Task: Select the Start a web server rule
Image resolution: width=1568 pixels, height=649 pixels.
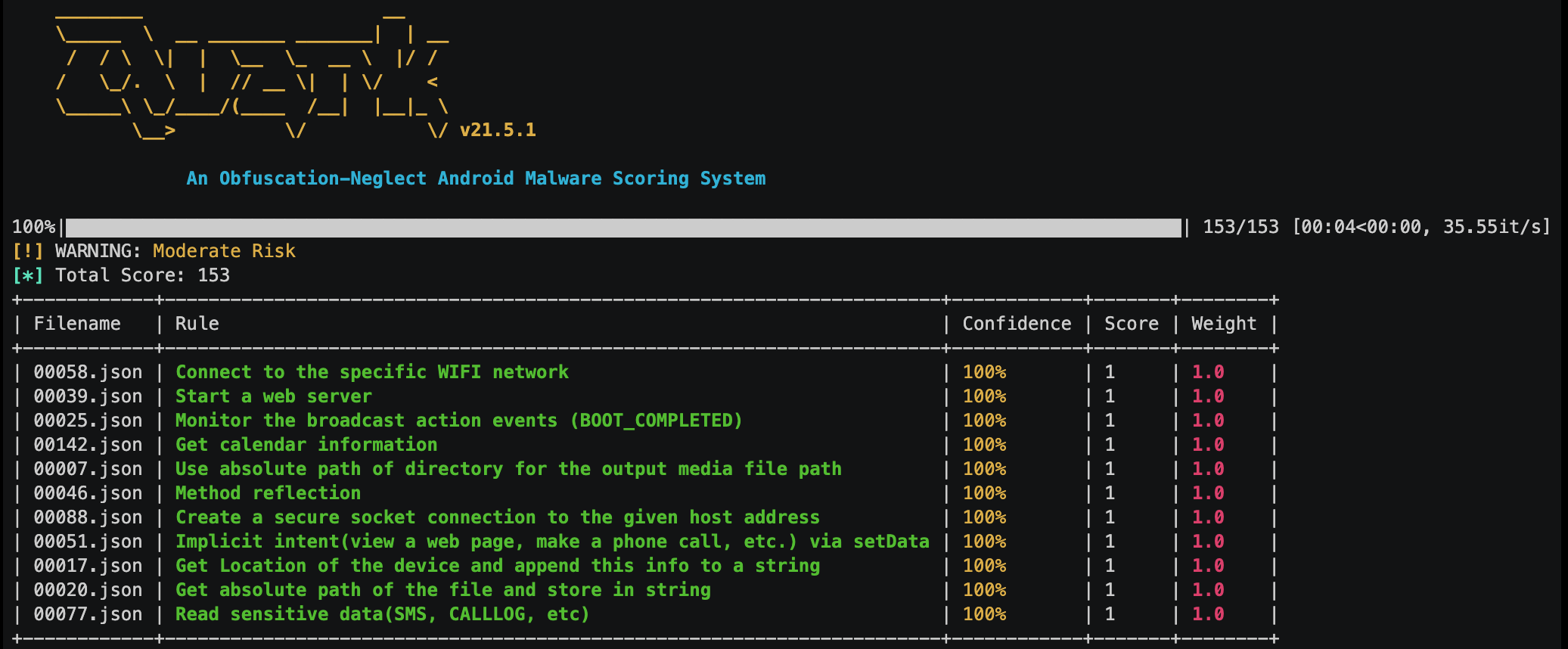Action: click(273, 396)
